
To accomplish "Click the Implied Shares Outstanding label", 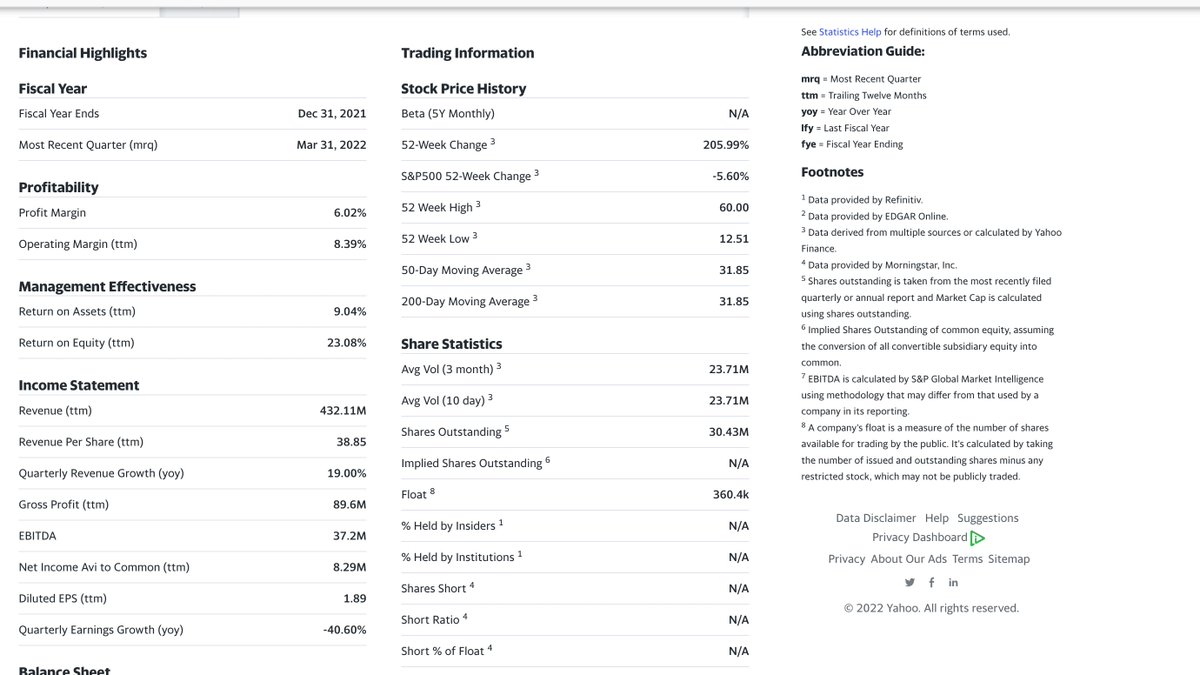I will click(x=476, y=463).
